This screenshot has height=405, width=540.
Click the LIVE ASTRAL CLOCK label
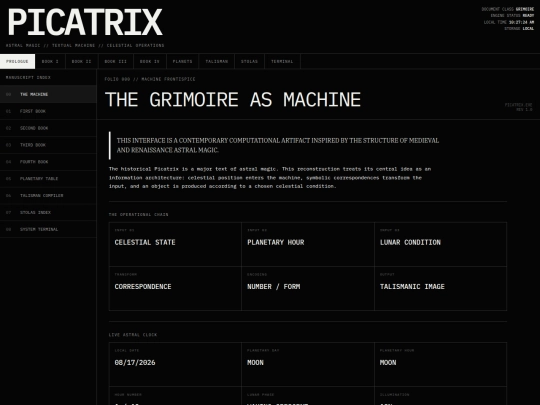coord(133,335)
